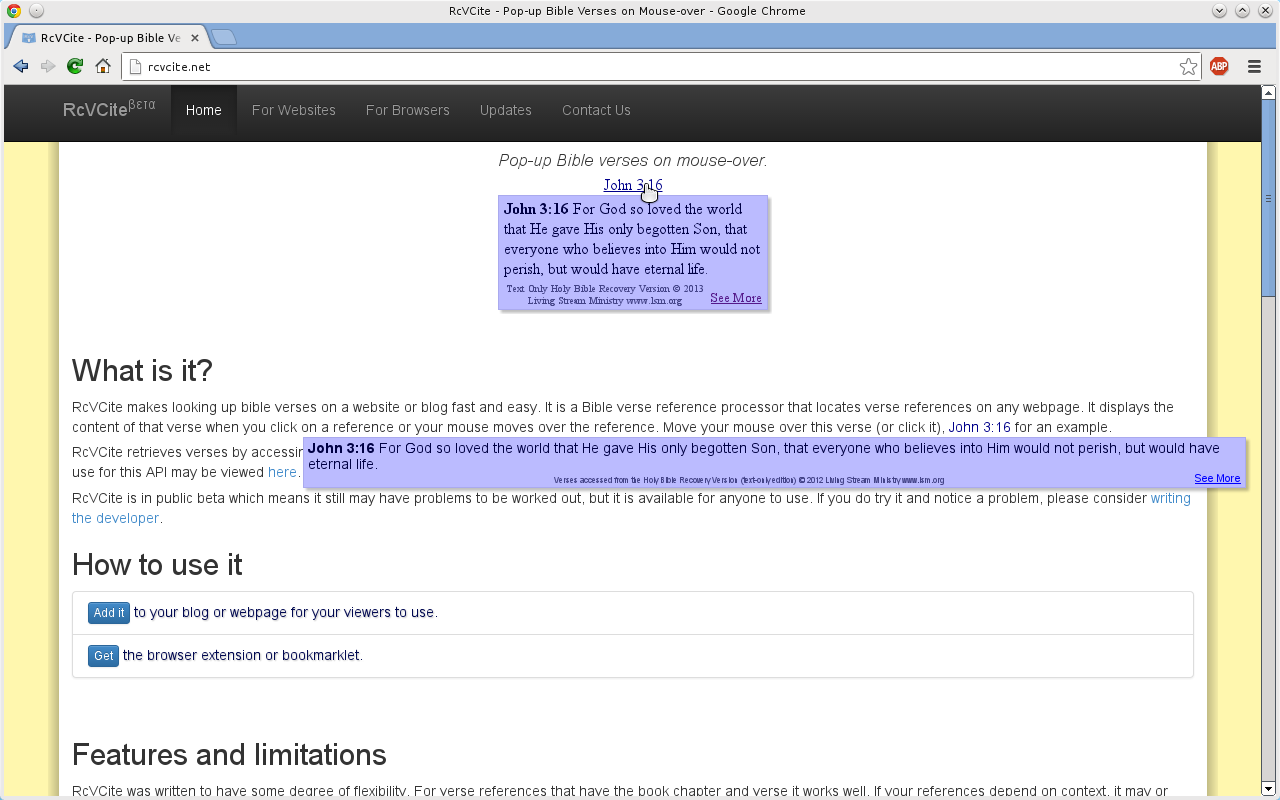Screen dimensions: 1280x800
Task: Reload the page with the refresh icon
Action: pyautogui.click(x=75, y=66)
